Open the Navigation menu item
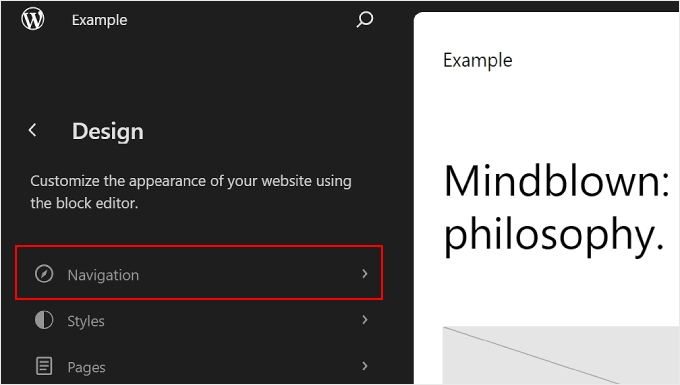 pos(199,274)
